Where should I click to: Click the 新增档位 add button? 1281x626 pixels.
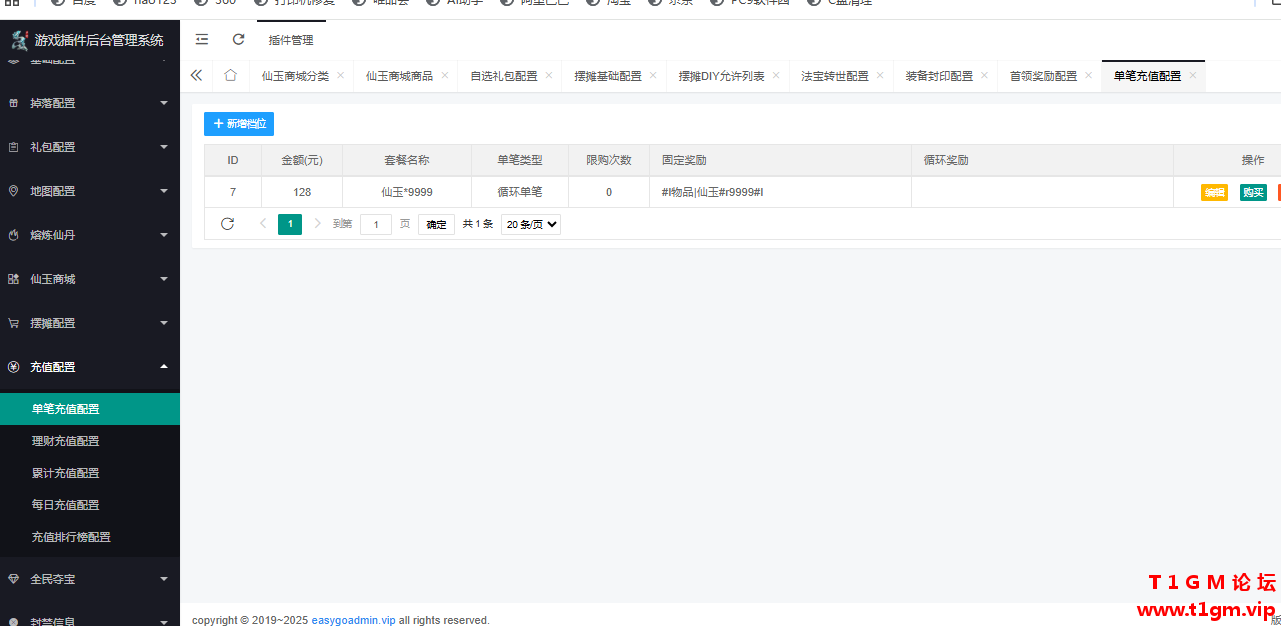tap(239, 124)
